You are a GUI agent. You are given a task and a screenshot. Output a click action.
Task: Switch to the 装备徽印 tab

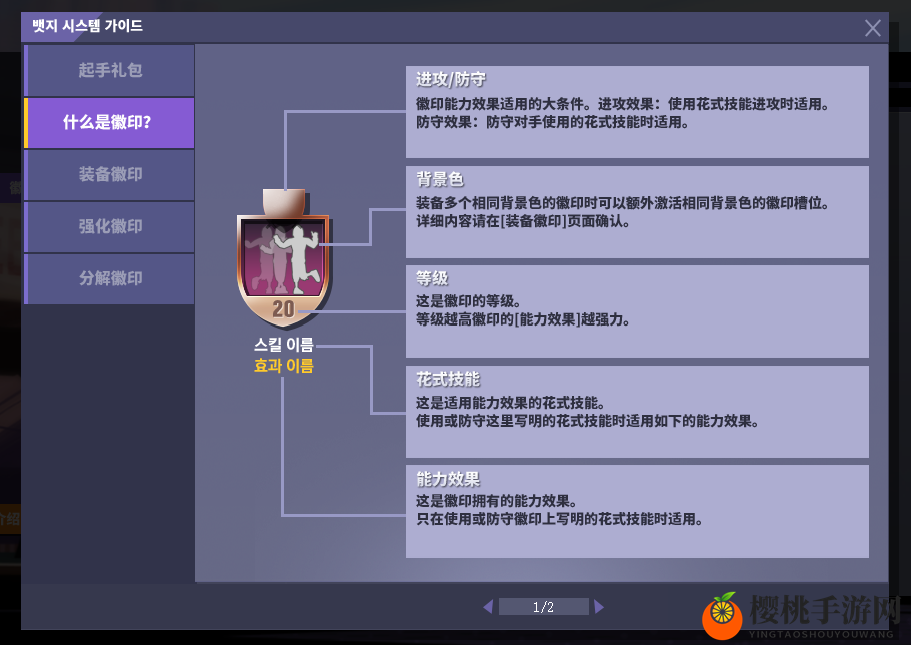109,174
